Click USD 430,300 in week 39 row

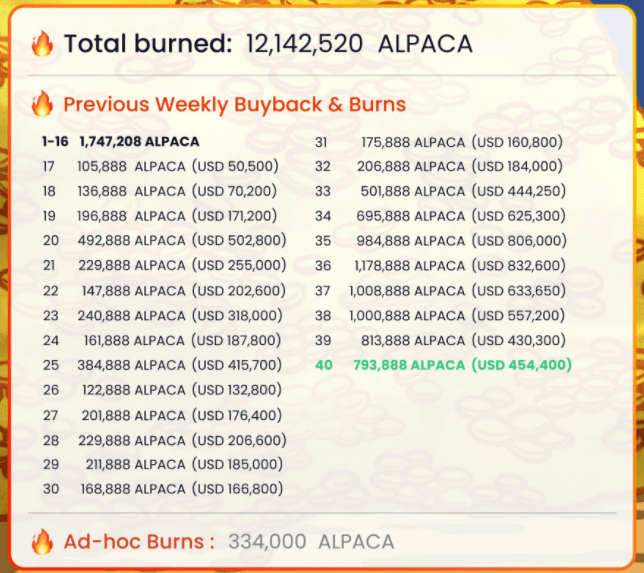(x=519, y=341)
